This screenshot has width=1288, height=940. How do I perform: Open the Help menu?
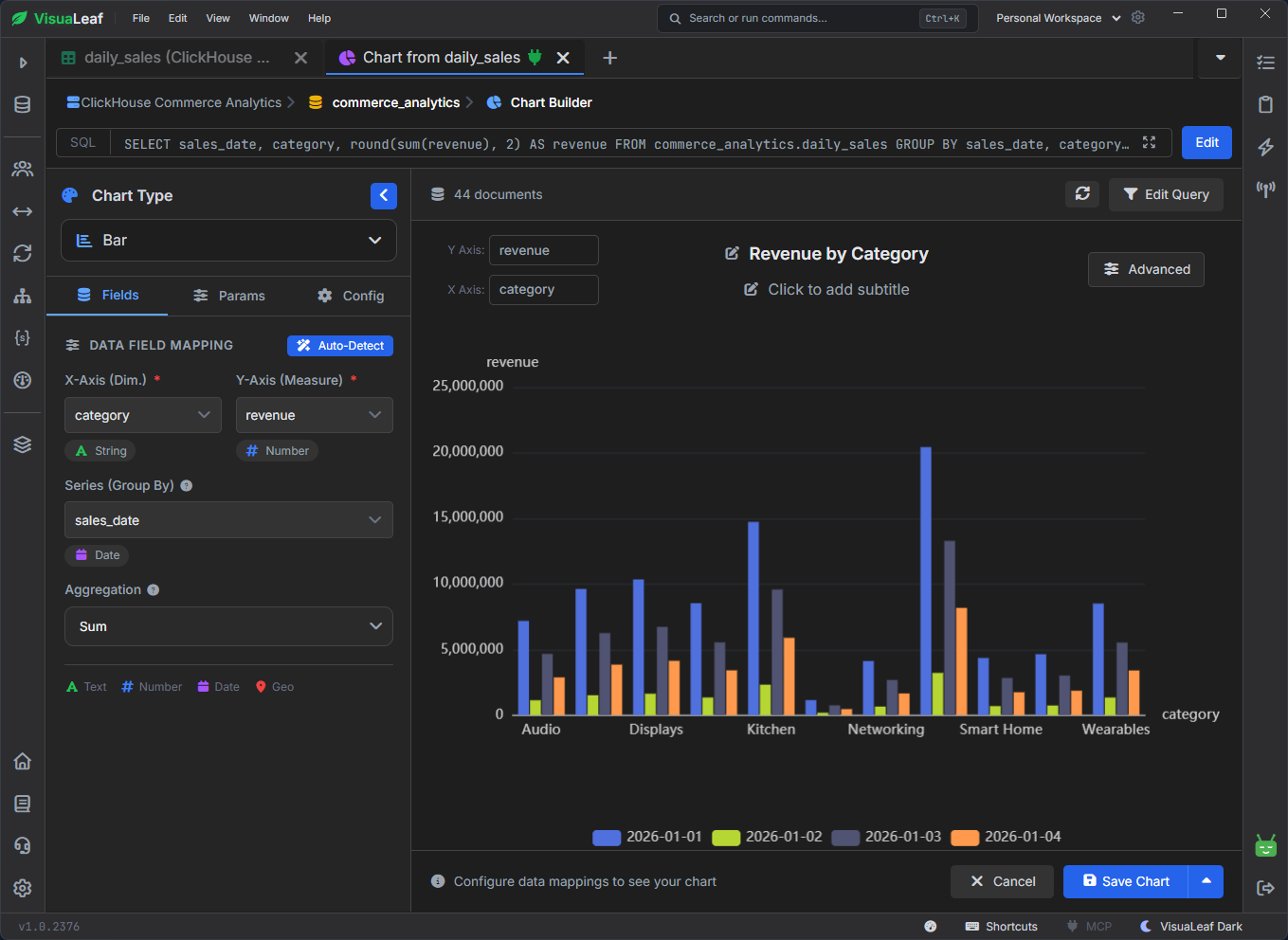319,18
